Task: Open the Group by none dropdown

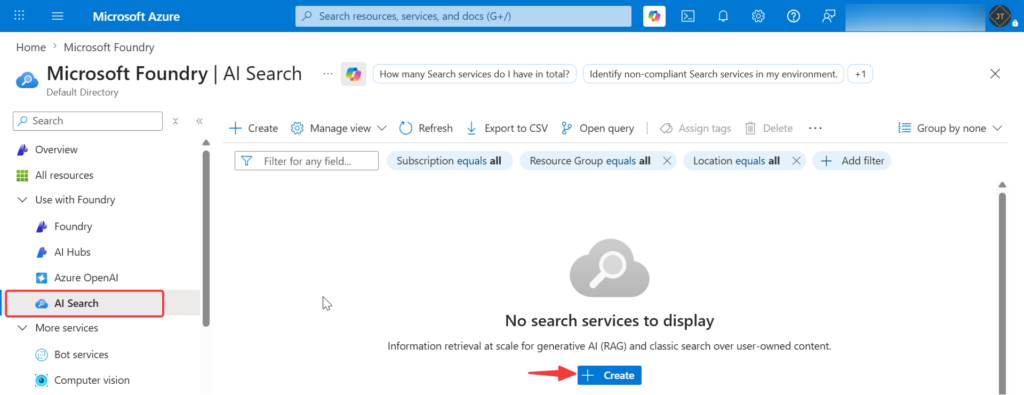Action: (x=950, y=128)
